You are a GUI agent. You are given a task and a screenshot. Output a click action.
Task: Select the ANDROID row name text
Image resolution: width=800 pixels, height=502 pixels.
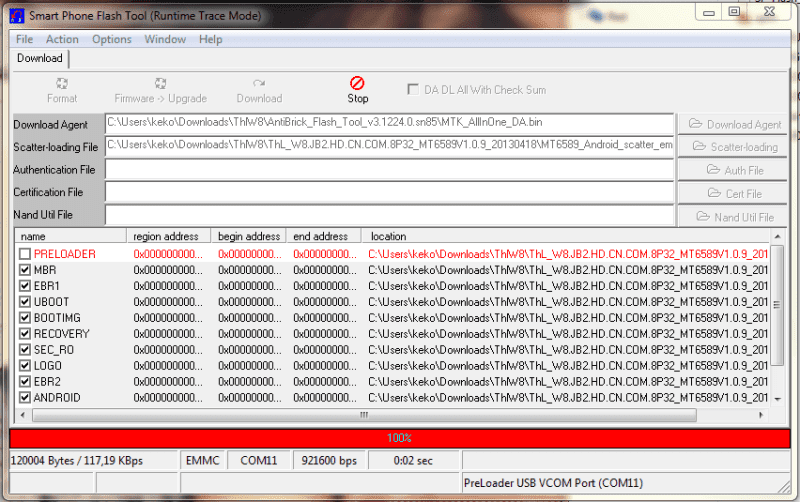click(57, 397)
